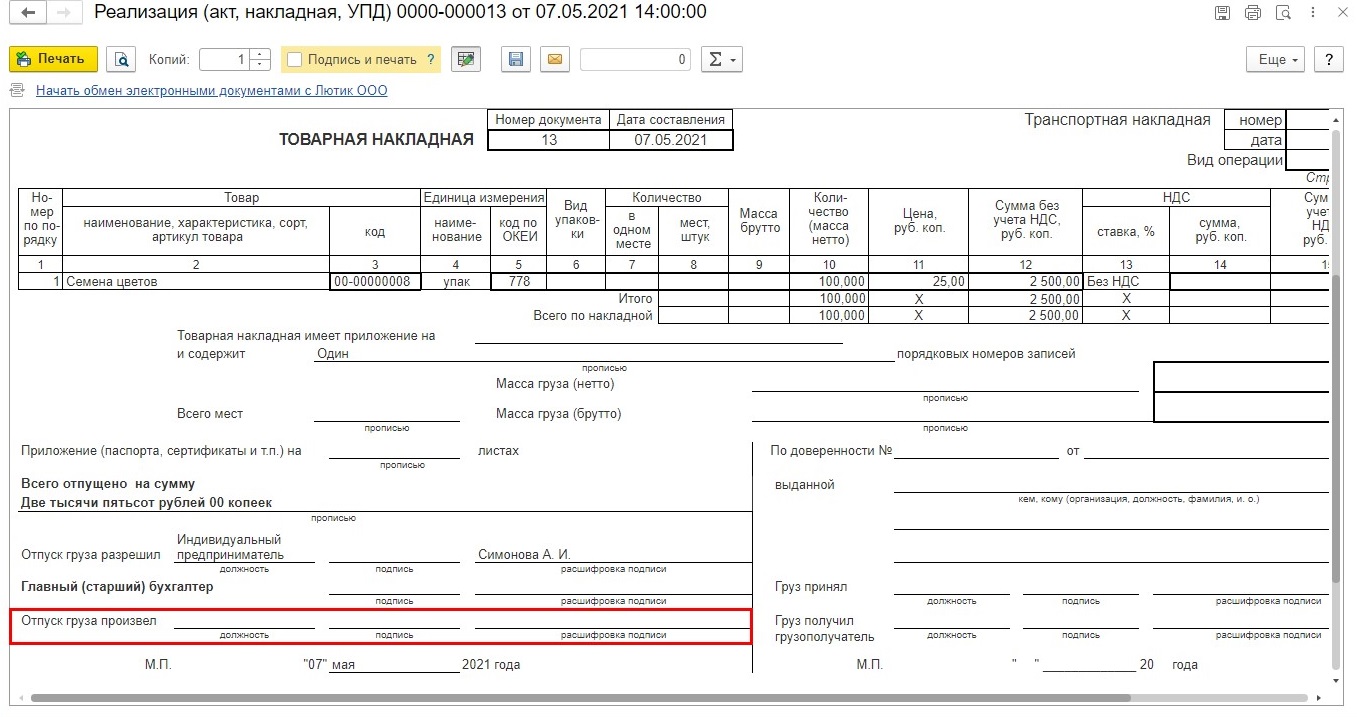Click blue floppy save icon in toolbar
This screenshot has width=1357, height=717.
pyautogui.click(x=516, y=59)
